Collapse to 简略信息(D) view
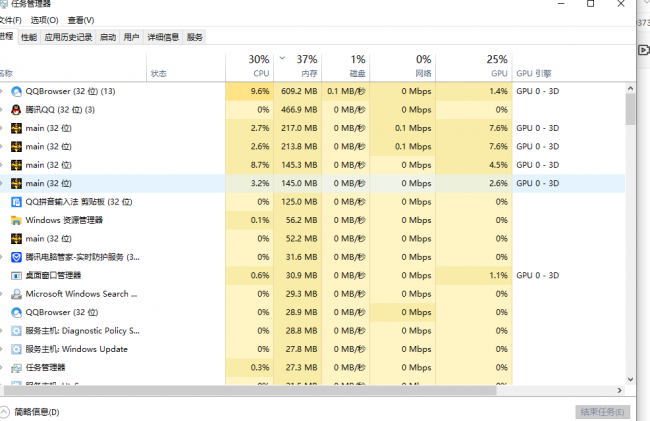Screen dimensions: 650x421 (31, 412)
